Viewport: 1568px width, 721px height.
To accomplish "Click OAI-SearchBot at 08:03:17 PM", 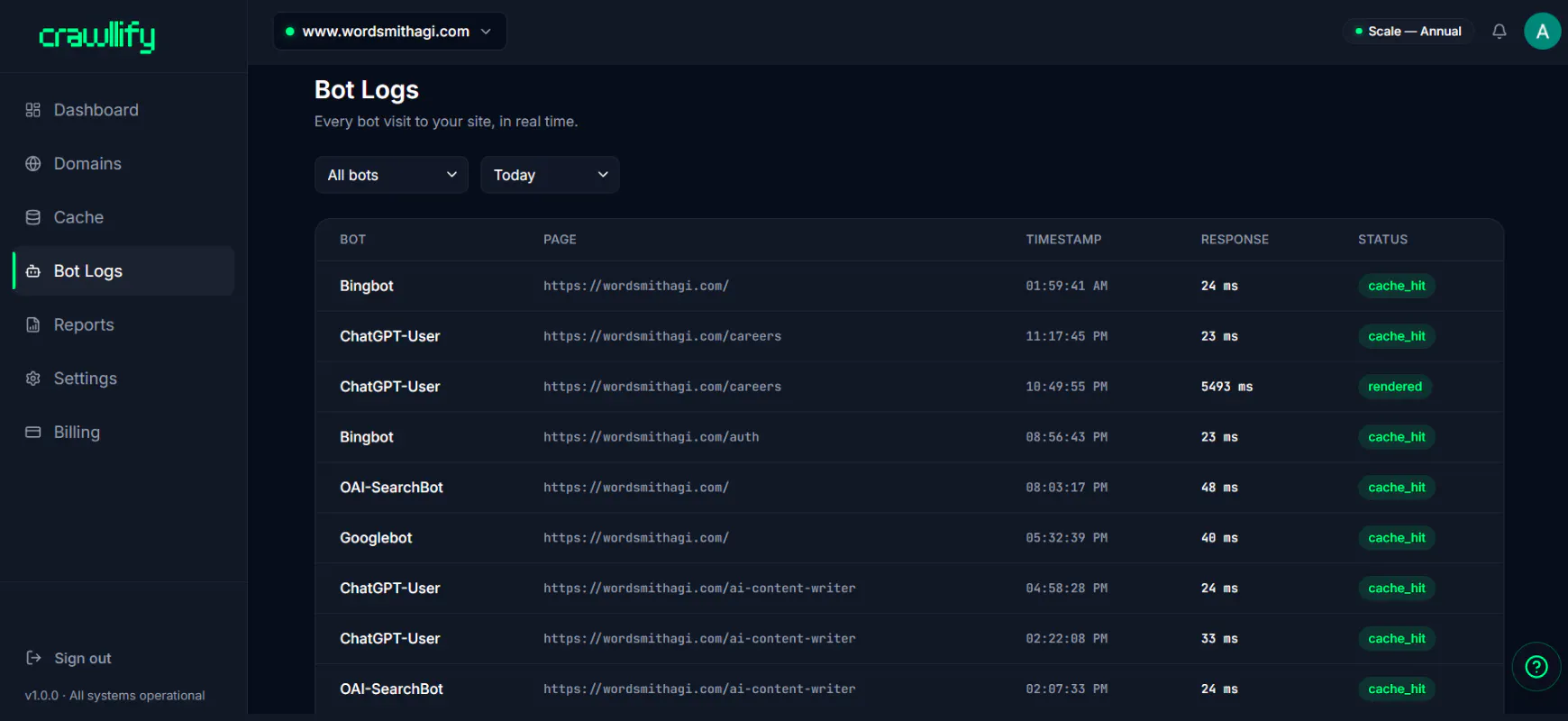I will 391,488.
